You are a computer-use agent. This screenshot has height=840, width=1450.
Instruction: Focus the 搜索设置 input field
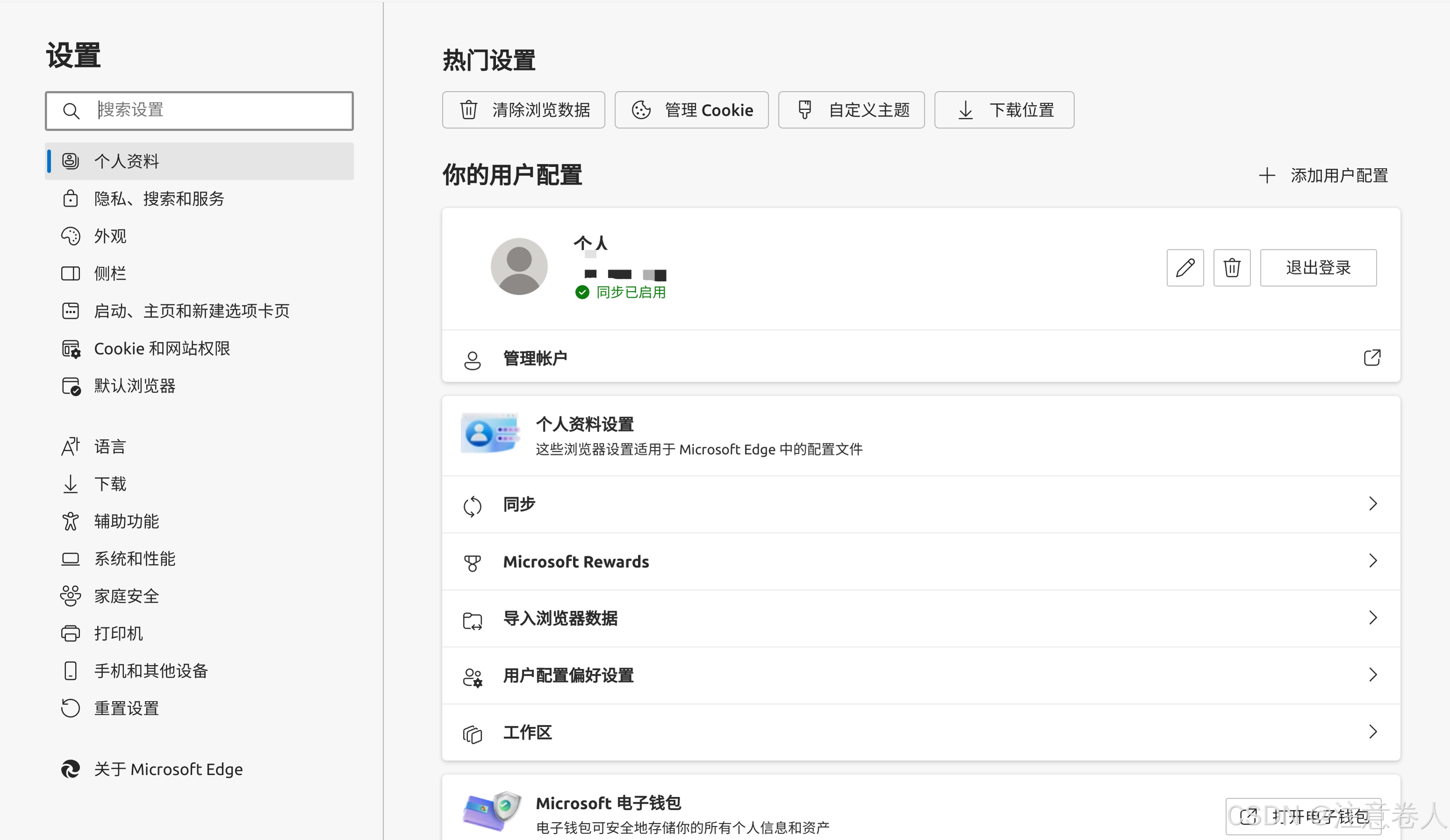point(219,110)
